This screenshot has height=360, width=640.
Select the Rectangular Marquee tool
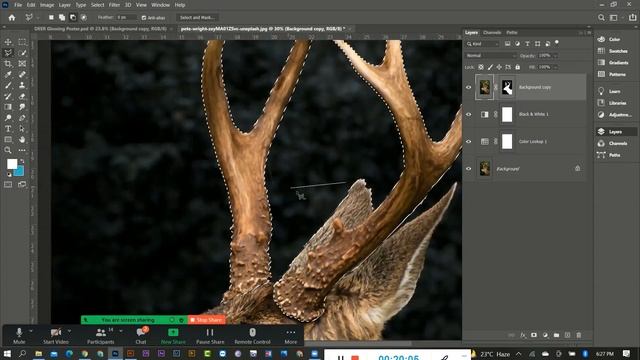click(22, 42)
